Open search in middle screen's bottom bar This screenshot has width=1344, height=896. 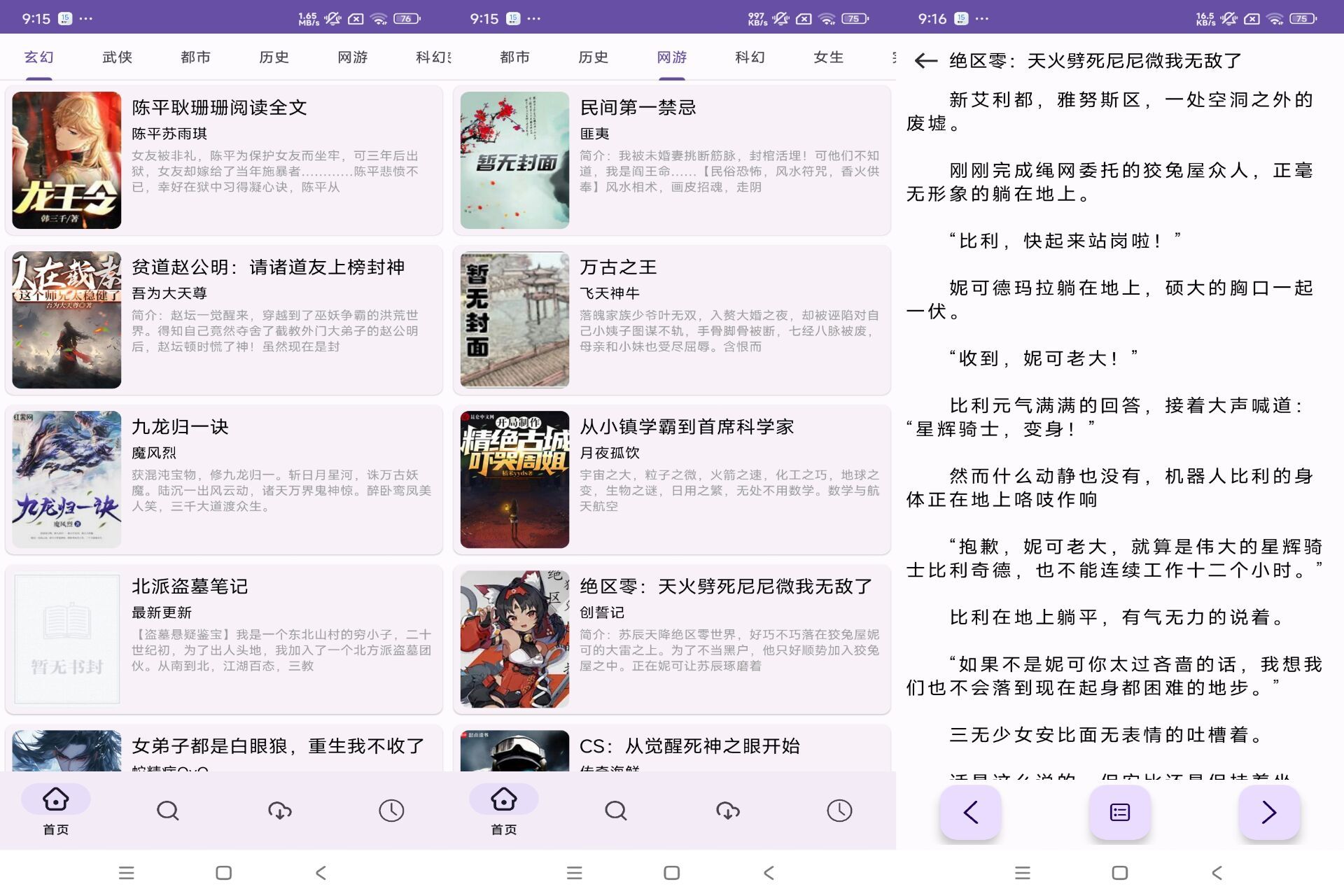(x=615, y=811)
